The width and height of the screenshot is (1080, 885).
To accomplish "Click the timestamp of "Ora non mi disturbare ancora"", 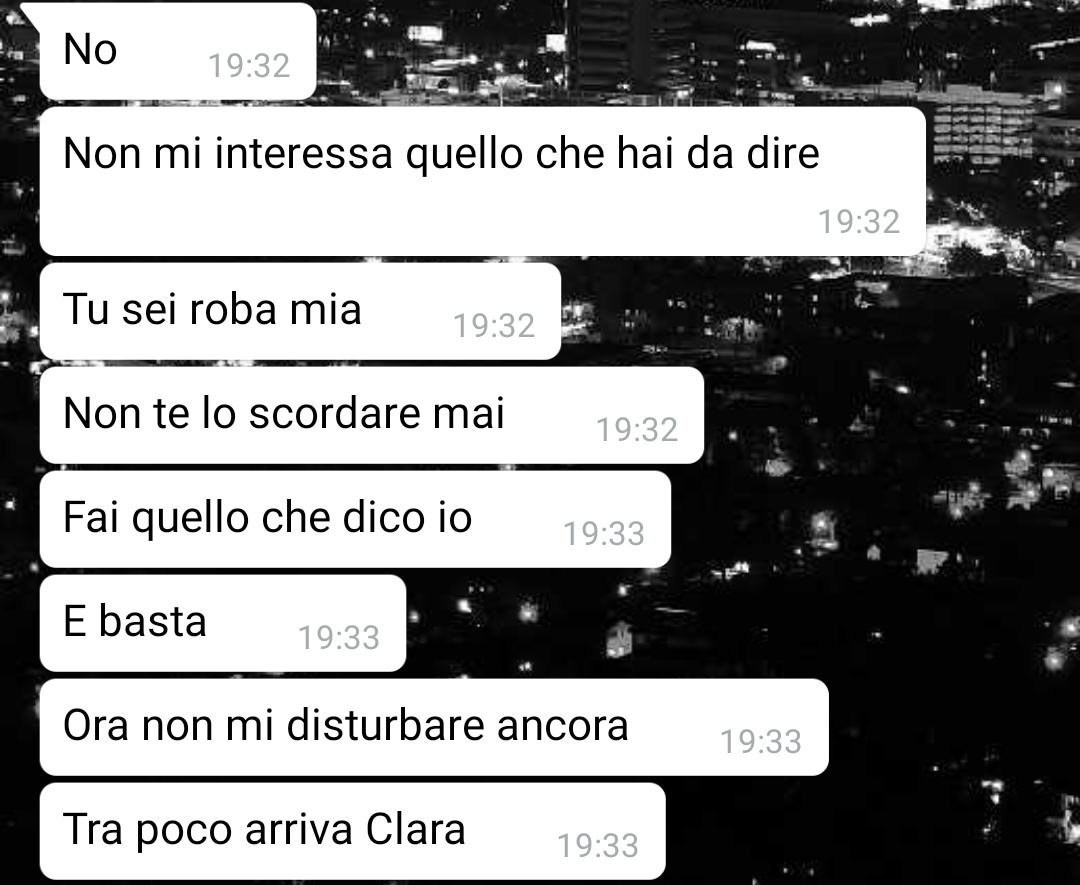I will coord(761,742).
